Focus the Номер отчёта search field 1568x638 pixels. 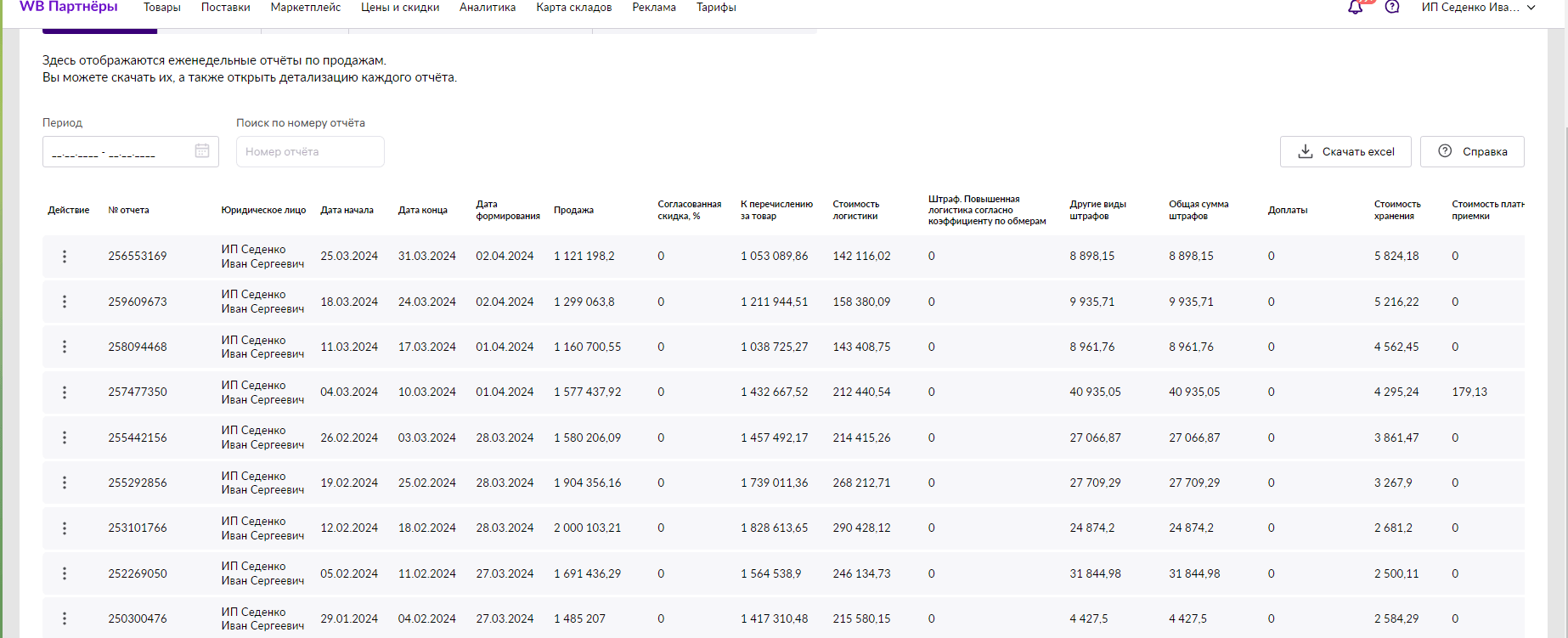(x=310, y=152)
